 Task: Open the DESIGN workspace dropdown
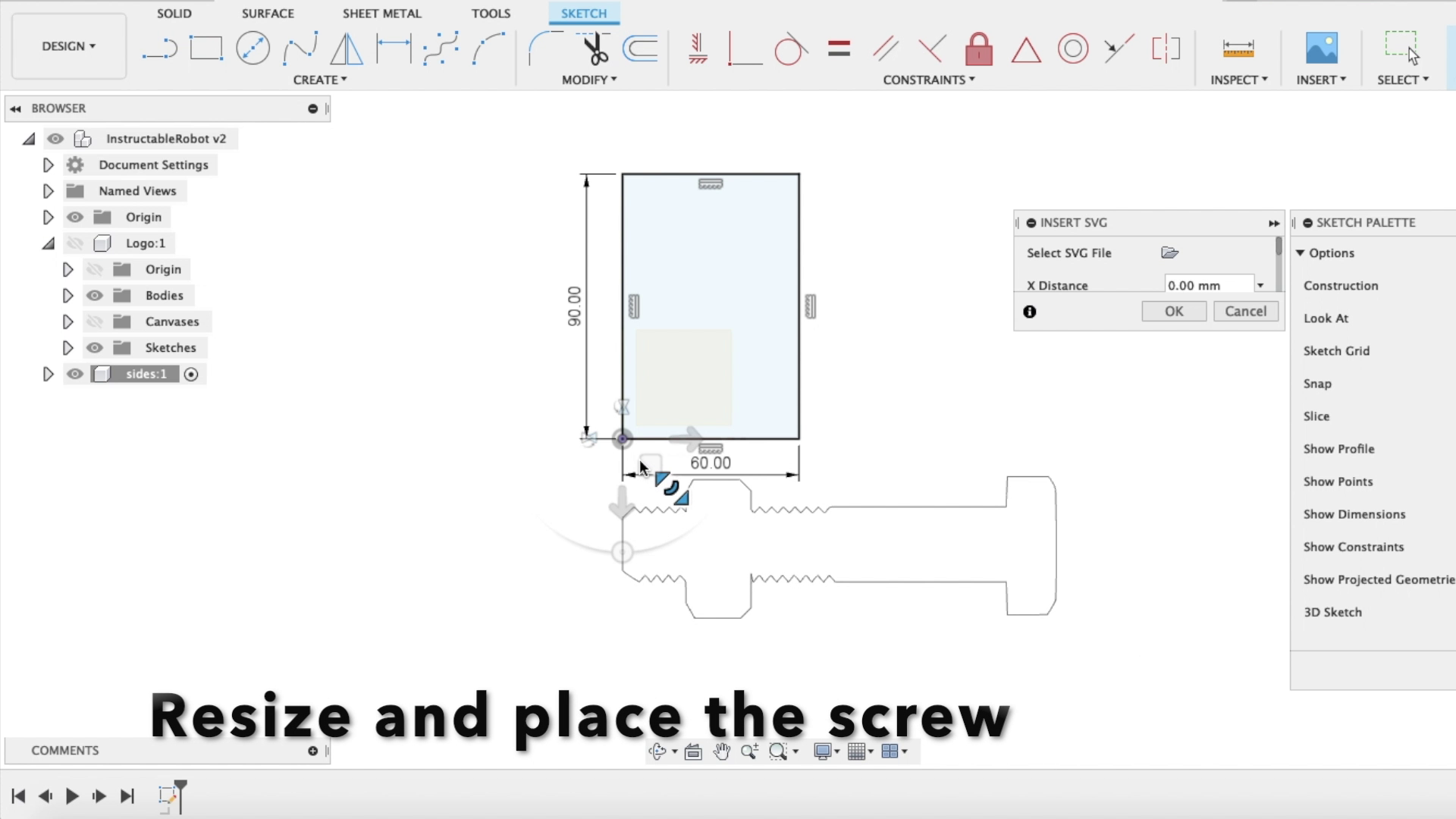click(x=68, y=46)
